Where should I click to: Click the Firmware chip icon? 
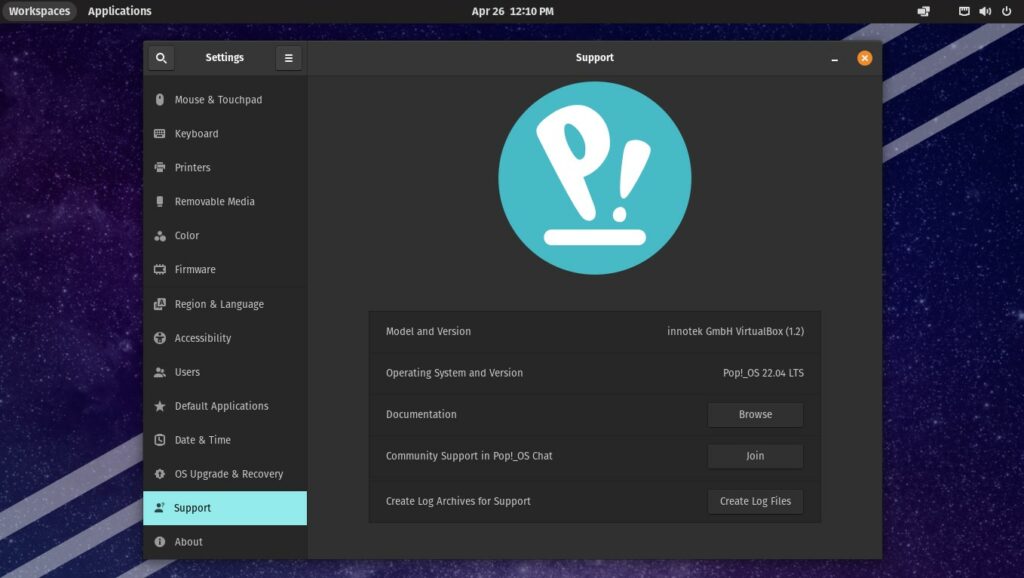click(x=159, y=270)
